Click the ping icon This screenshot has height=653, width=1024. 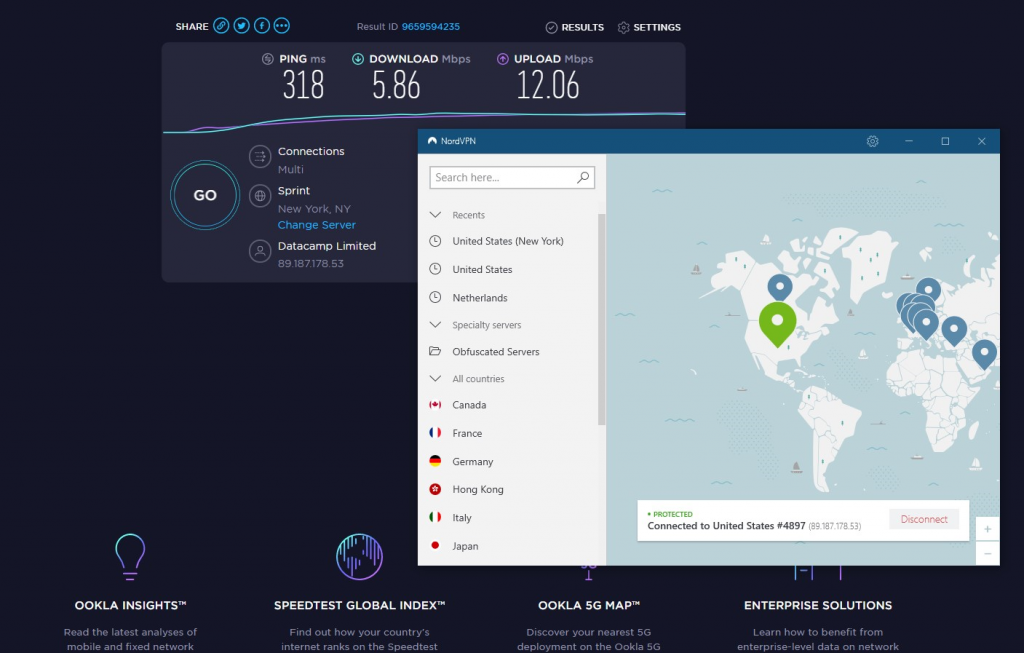point(268,59)
